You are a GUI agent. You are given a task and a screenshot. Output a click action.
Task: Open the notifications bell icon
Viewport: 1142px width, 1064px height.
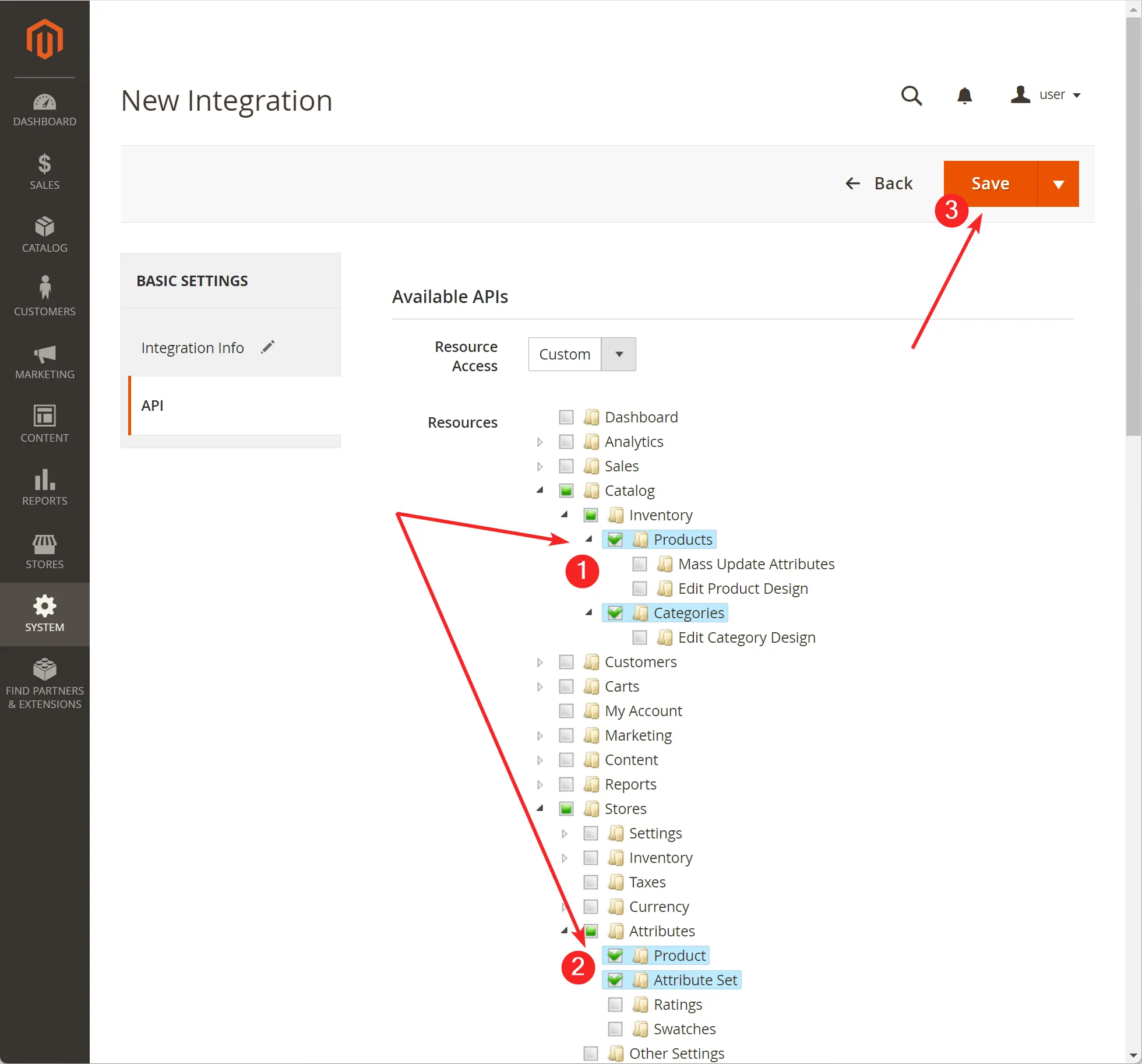965,96
